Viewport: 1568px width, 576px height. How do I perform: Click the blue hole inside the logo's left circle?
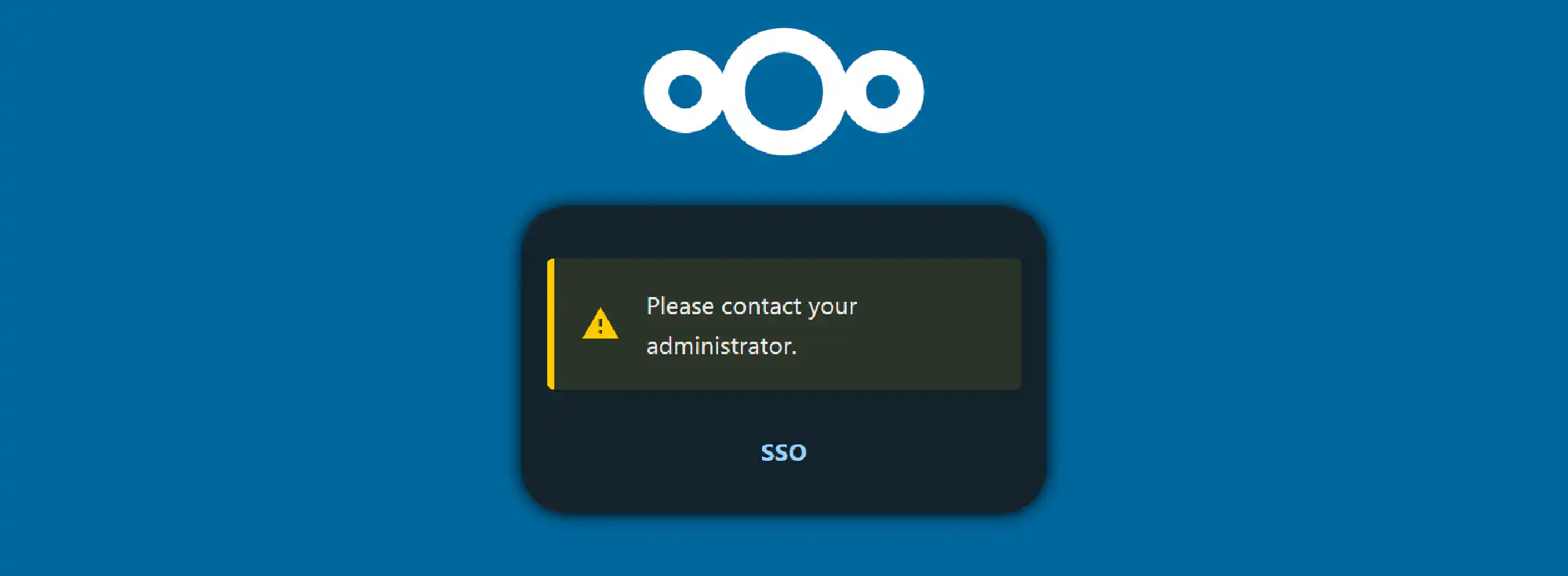[685, 92]
